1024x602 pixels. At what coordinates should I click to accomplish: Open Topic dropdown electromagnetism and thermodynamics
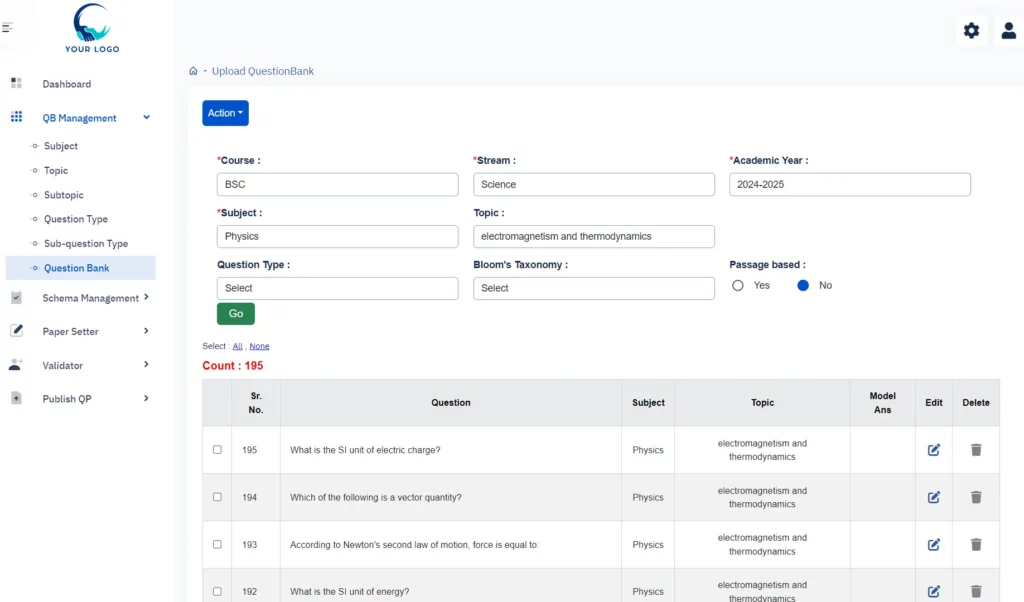click(x=594, y=236)
